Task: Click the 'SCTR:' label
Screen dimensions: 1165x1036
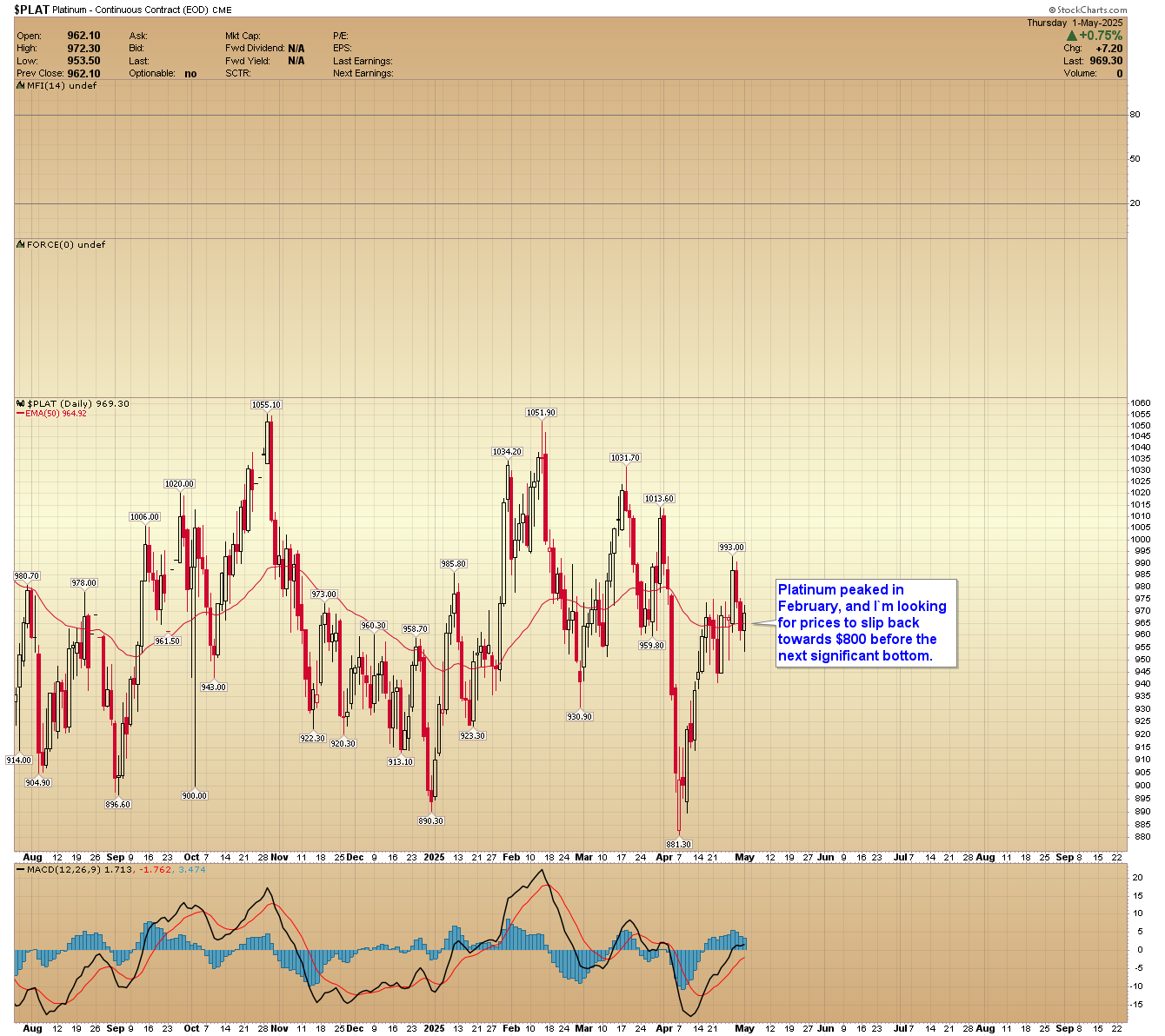Action: [x=237, y=74]
